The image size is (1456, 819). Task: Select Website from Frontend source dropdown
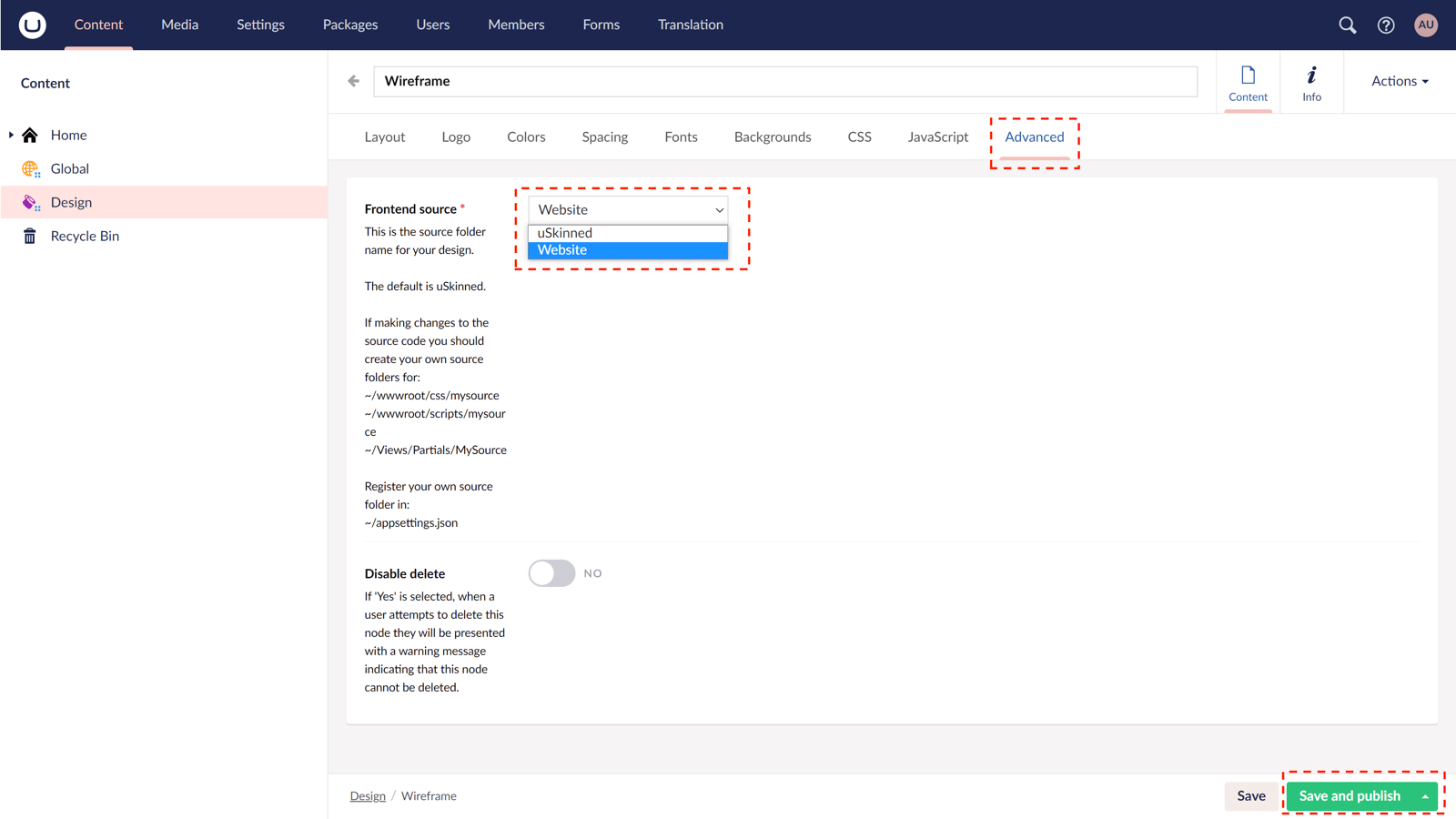tap(627, 249)
